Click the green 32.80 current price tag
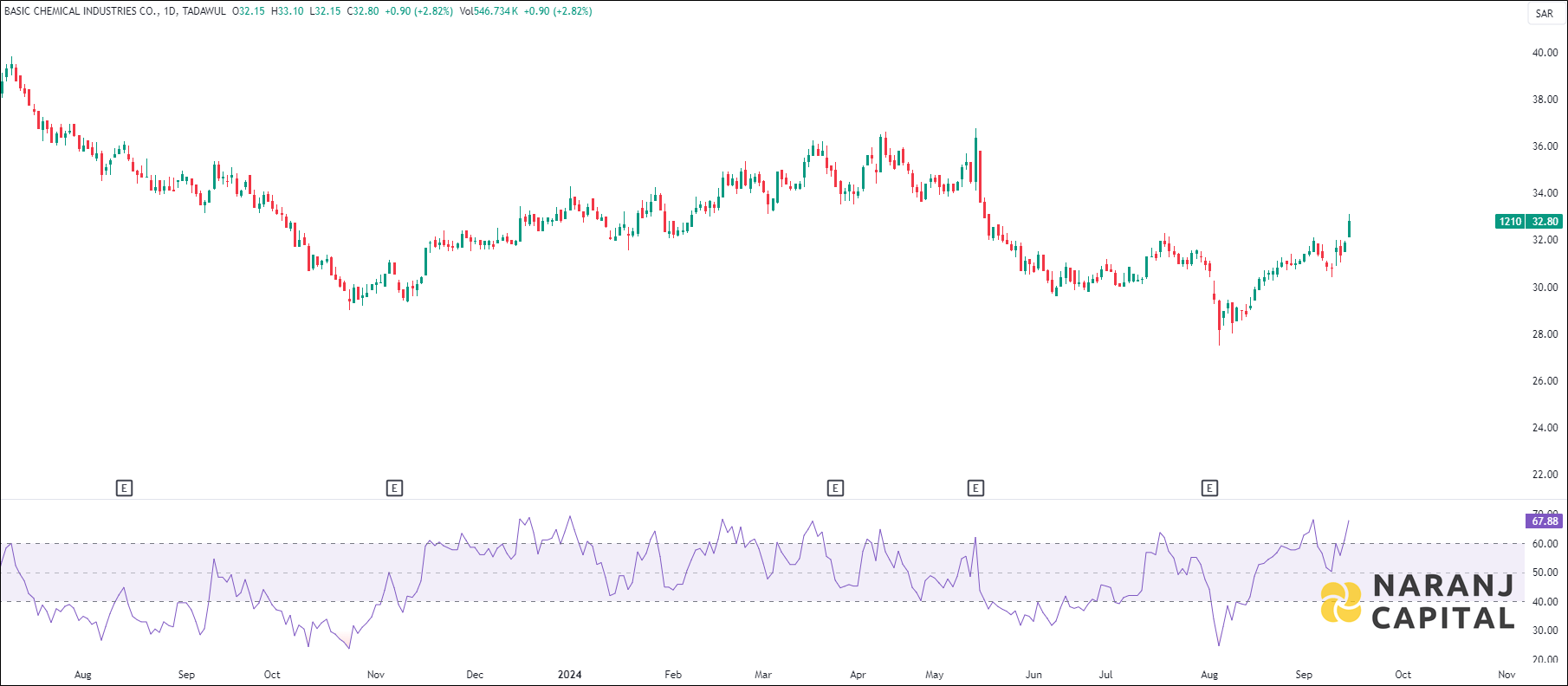The height and width of the screenshot is (686, 1568). (x=1545, y=222)
